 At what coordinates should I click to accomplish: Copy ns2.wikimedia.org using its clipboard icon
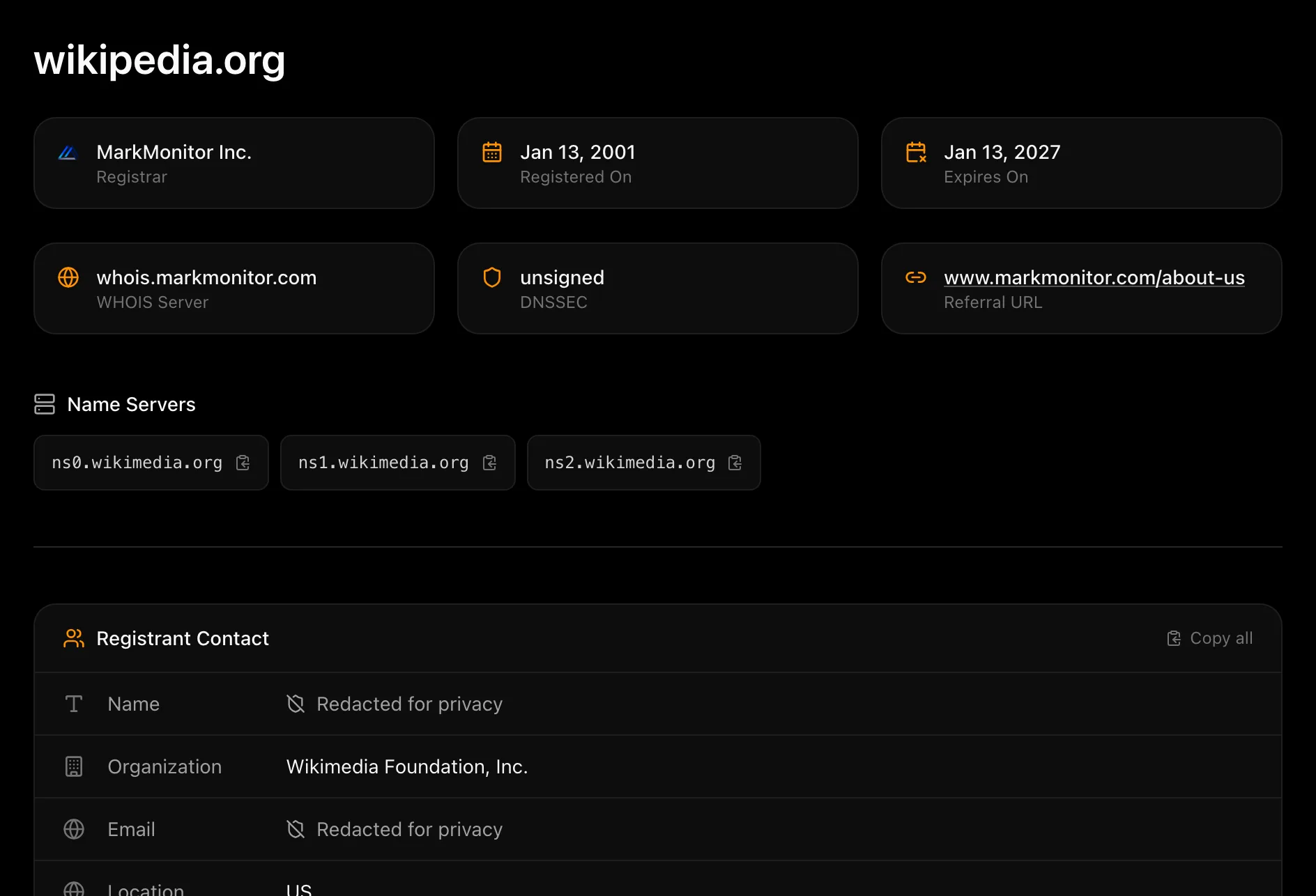735,463
